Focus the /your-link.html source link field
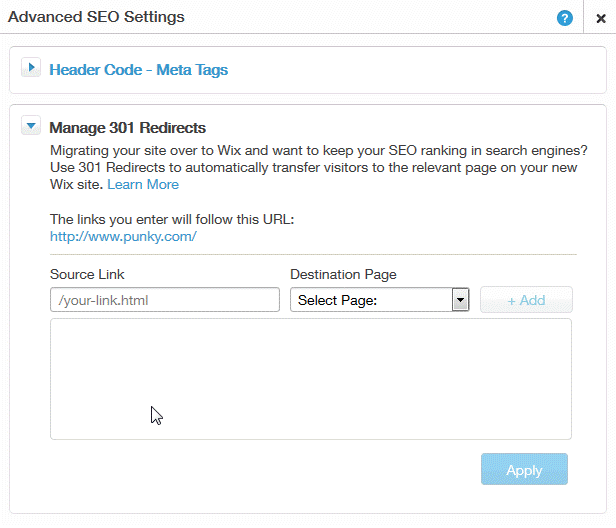Viewport: 616px width, 528px height. 164,300
